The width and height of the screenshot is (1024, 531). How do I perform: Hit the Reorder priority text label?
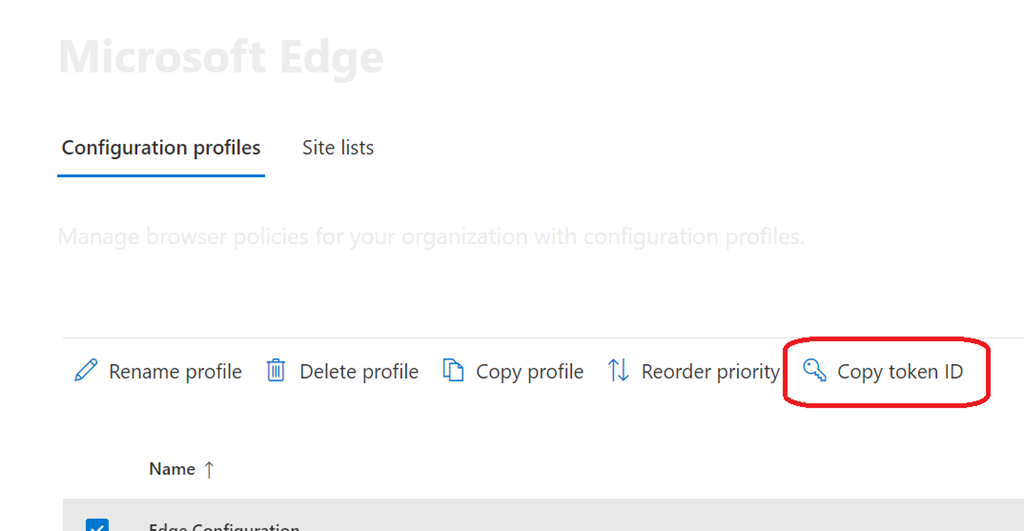(x=710, y=372)
